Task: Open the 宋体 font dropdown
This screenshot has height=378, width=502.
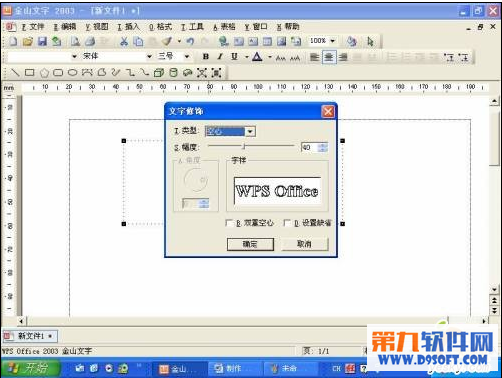Action: click(x=149, y=56)
